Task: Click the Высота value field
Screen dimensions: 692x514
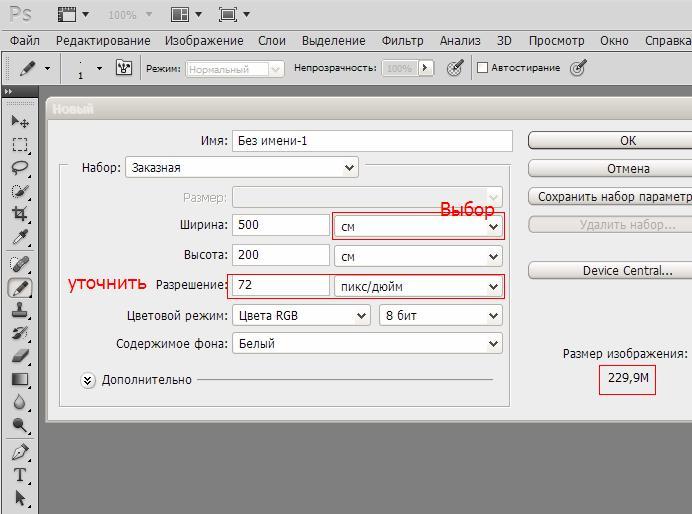Action: pos(281,255)
